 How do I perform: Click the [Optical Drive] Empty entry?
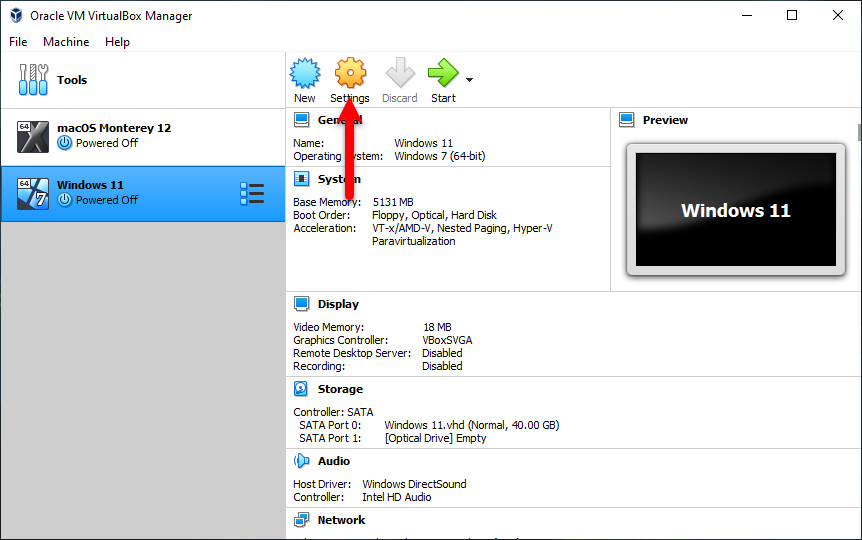(435, 438)
